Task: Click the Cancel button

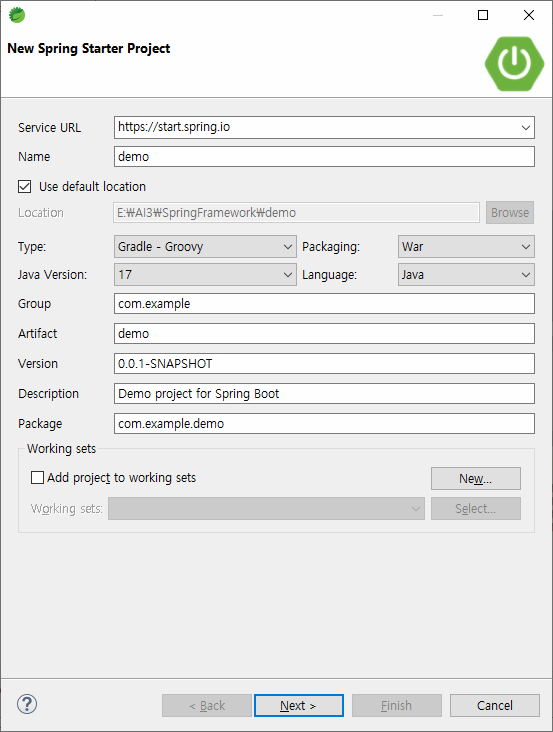Action: [x=495, y=705]
